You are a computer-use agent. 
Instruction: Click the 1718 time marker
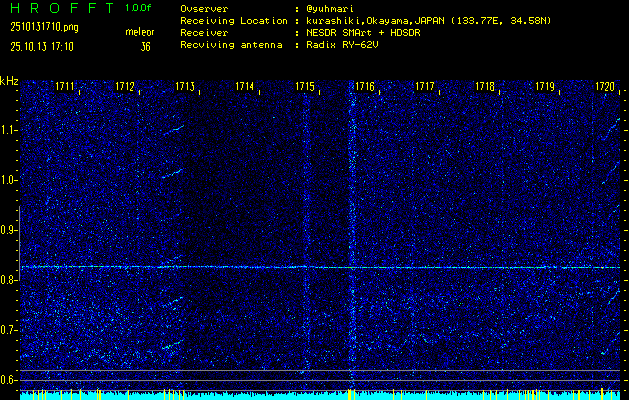[485, 88]
